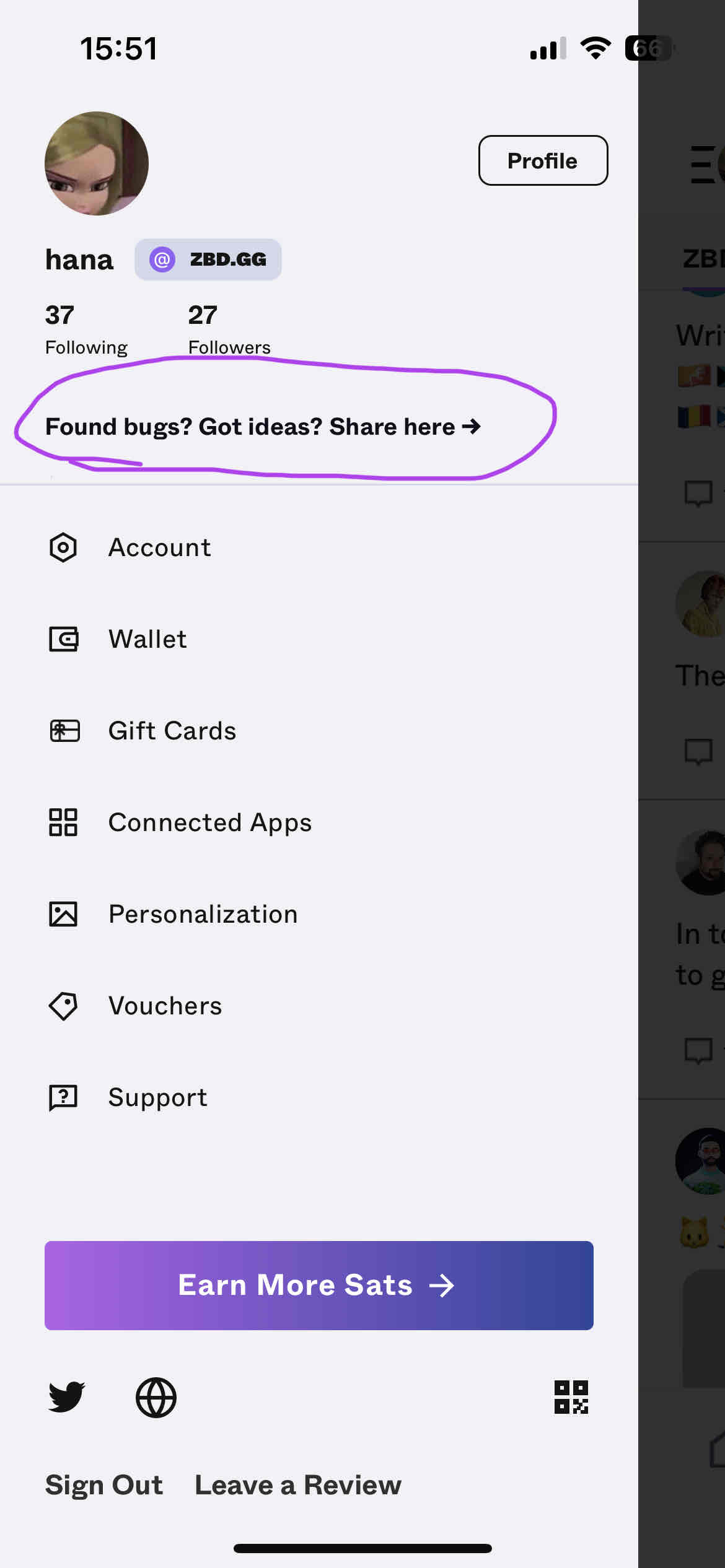Tap the Vouchers tag icon

coord(63,1006)
